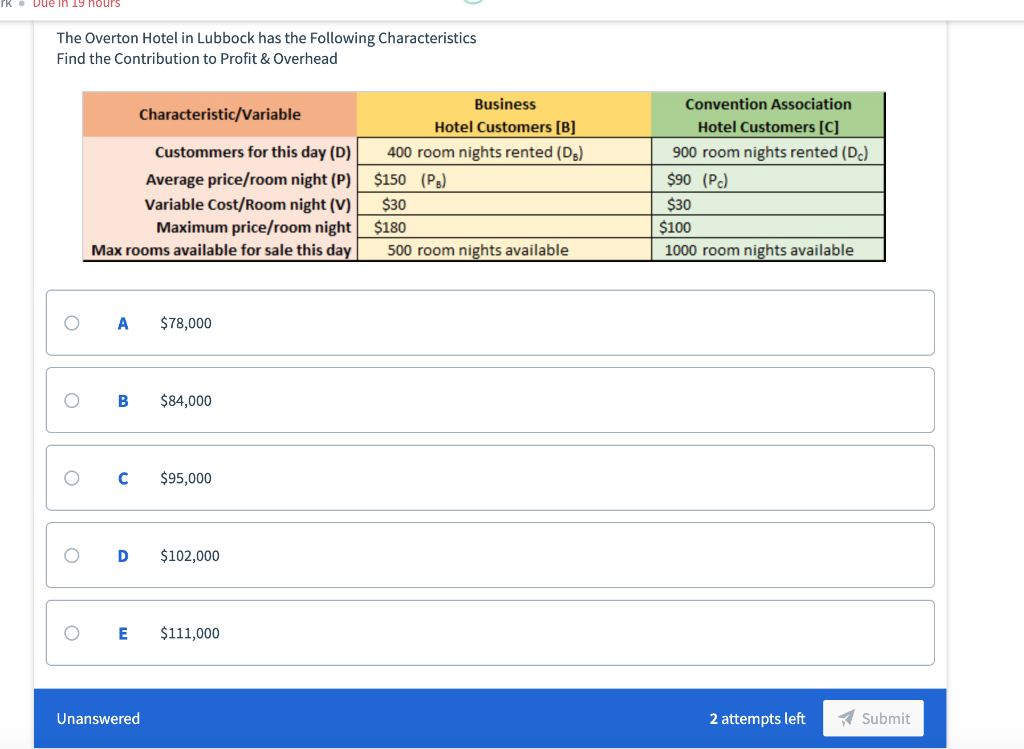Image resolution: width=1024 pixels, height=749 pixels.
Task: Click the 'Due in 19 hours' text
Action: click(x=76, y=4)
